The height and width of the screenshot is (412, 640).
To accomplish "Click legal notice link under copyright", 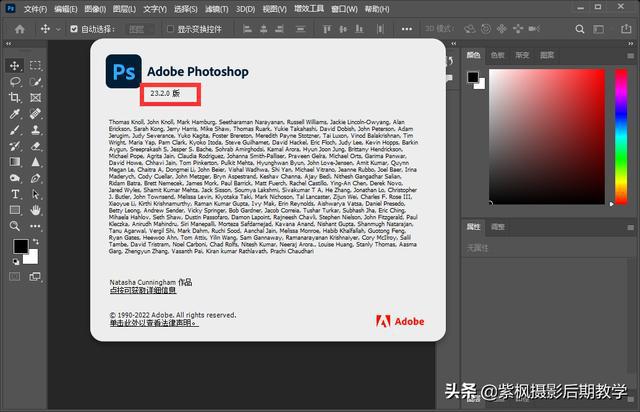I will pyautogui.click(x=154, y=323).
